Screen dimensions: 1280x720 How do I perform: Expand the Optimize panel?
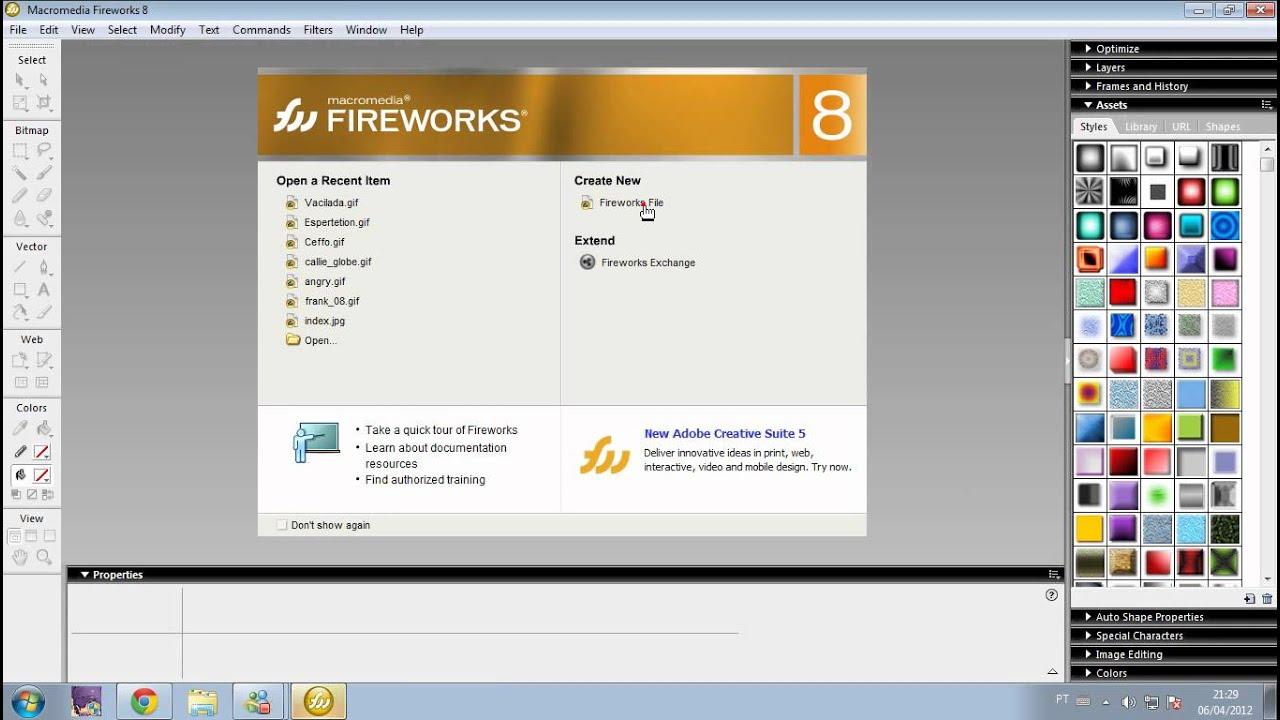(1117, 49)
